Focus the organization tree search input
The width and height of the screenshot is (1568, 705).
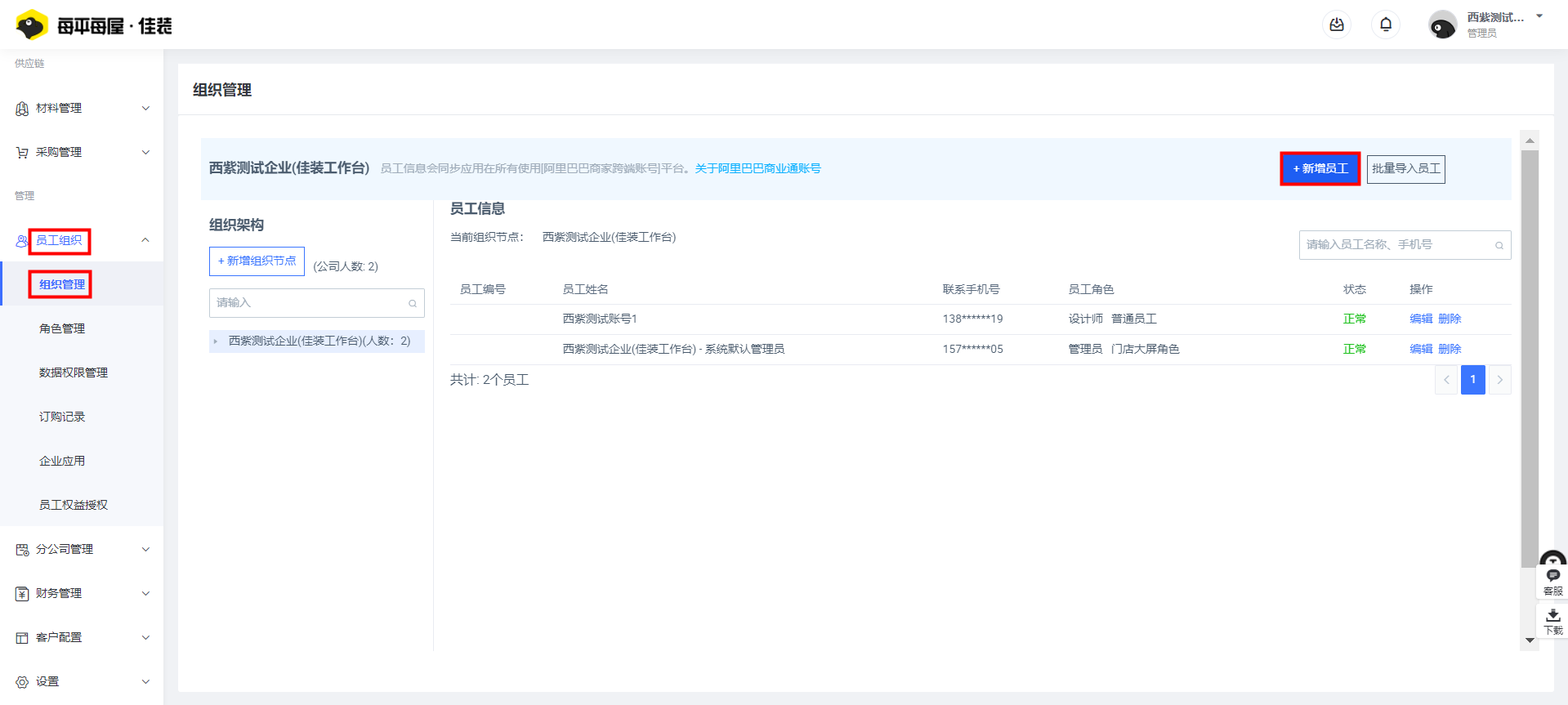click(x=317, y=303)
